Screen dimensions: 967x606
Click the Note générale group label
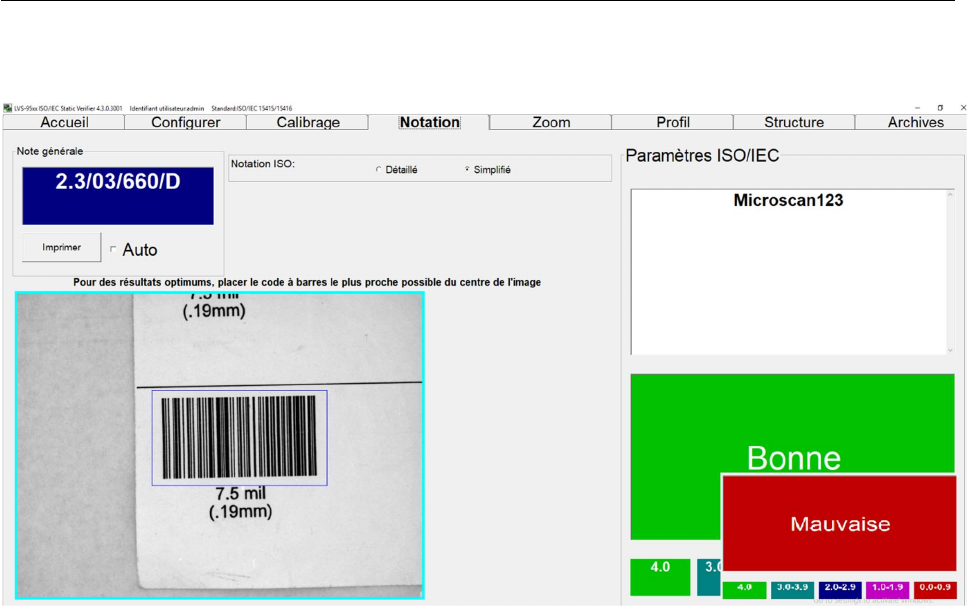49,151
